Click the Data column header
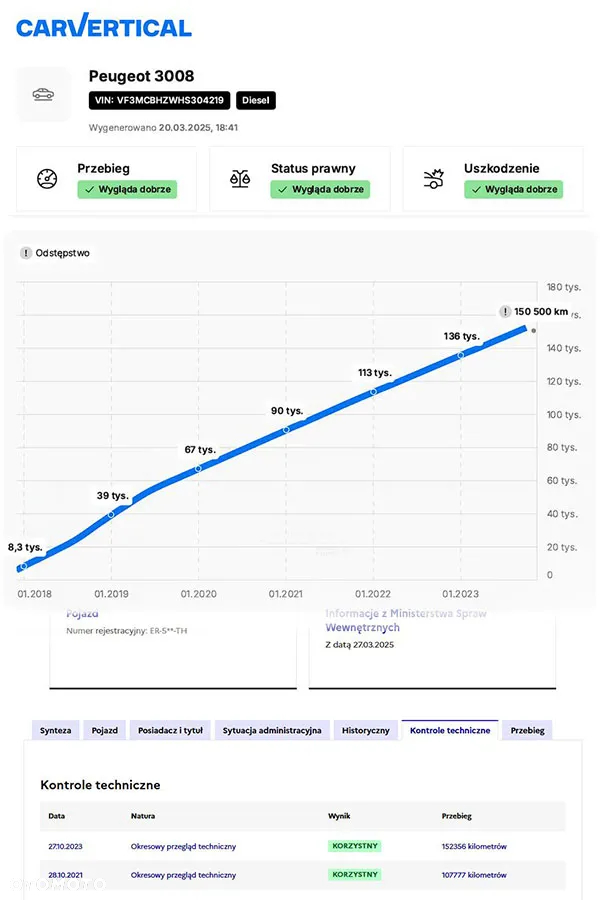The image size is (600, 900). [56, 816]
